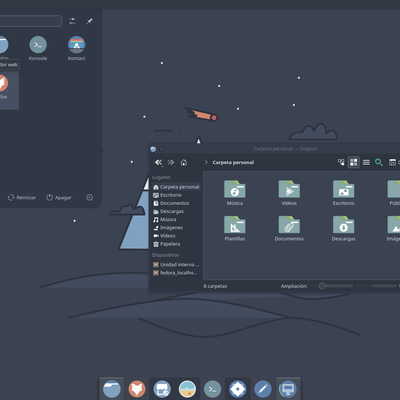Click the breadcrumb chevron before Carpeta personal
The width and height of the screenshot is (400, 400).
(206, 162)
